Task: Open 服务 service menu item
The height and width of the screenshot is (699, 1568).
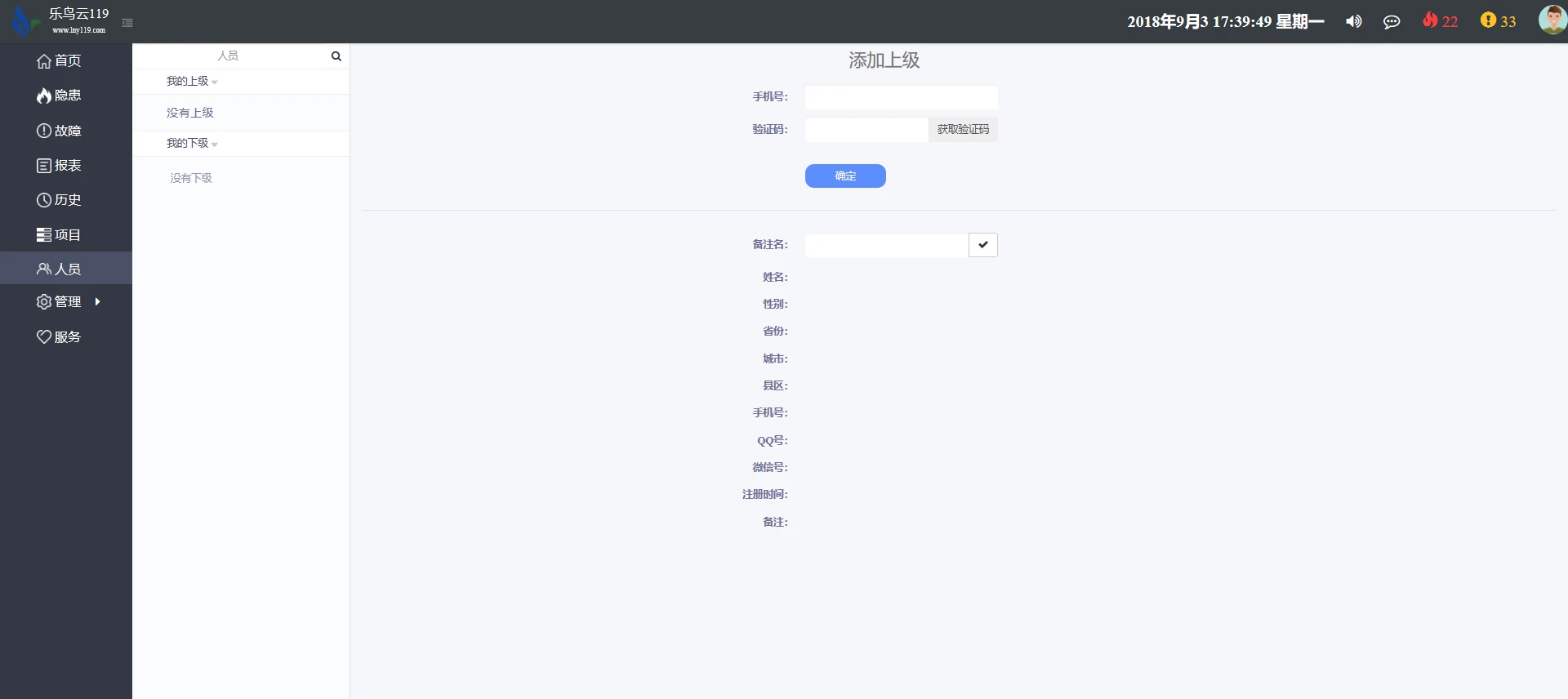Action: (59, 336)
